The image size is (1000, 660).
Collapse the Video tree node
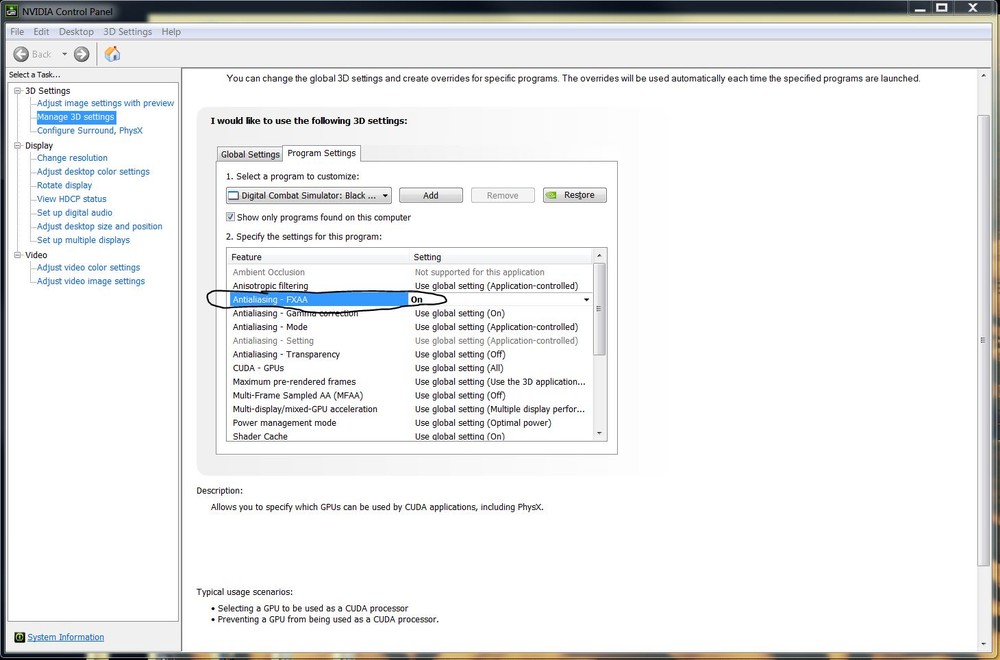(18, 255)
